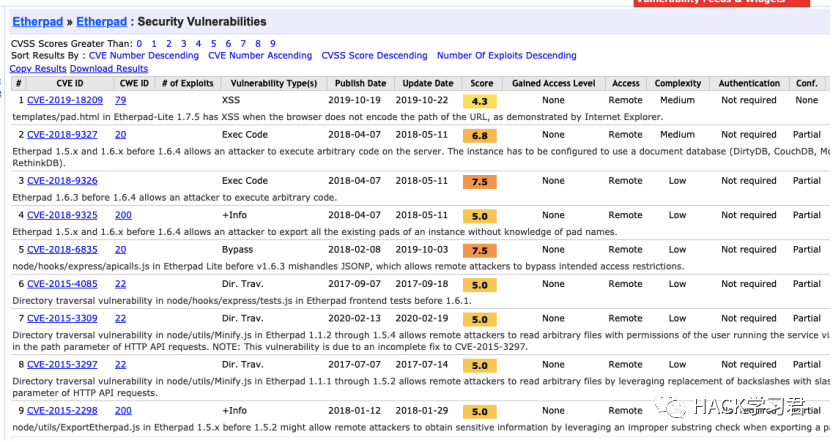Click the 7.5 score badge for CVE-2018-6835
Image resolution: width=832 pixels, height=442 pixels.
pyautogui.click(x=480, y=250)
